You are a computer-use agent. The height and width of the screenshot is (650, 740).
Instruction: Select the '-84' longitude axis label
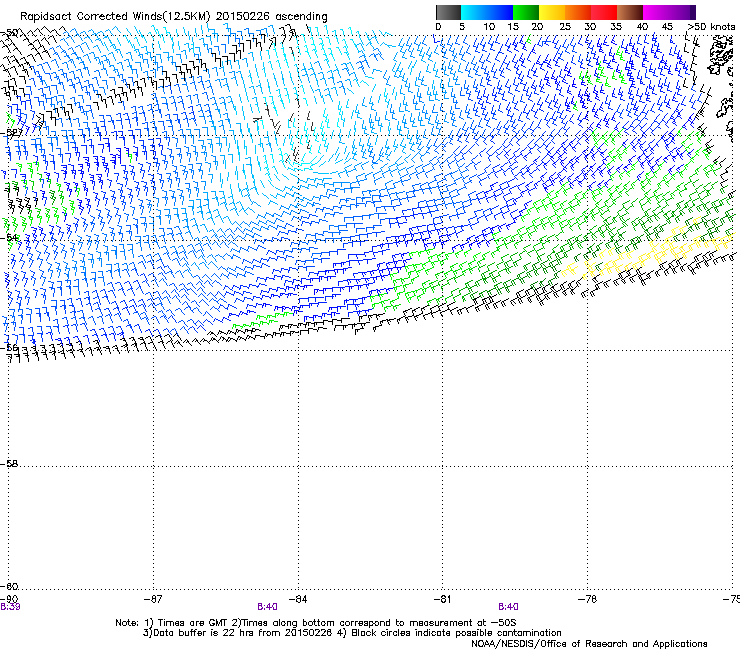pyautogui.click(x=298, y=599)
